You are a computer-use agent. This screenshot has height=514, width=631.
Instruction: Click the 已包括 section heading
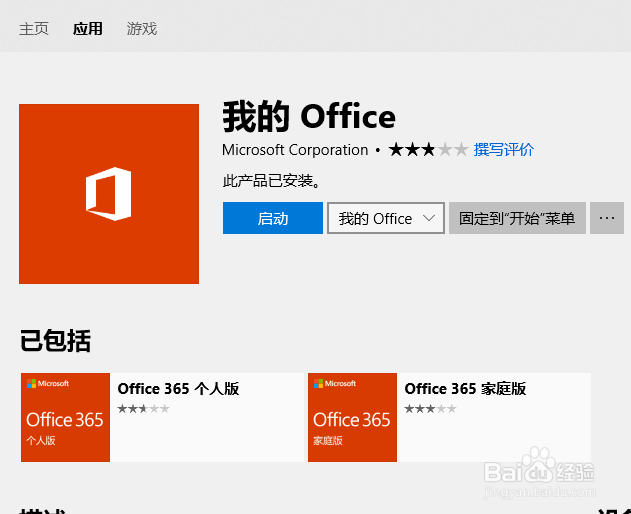55,341
